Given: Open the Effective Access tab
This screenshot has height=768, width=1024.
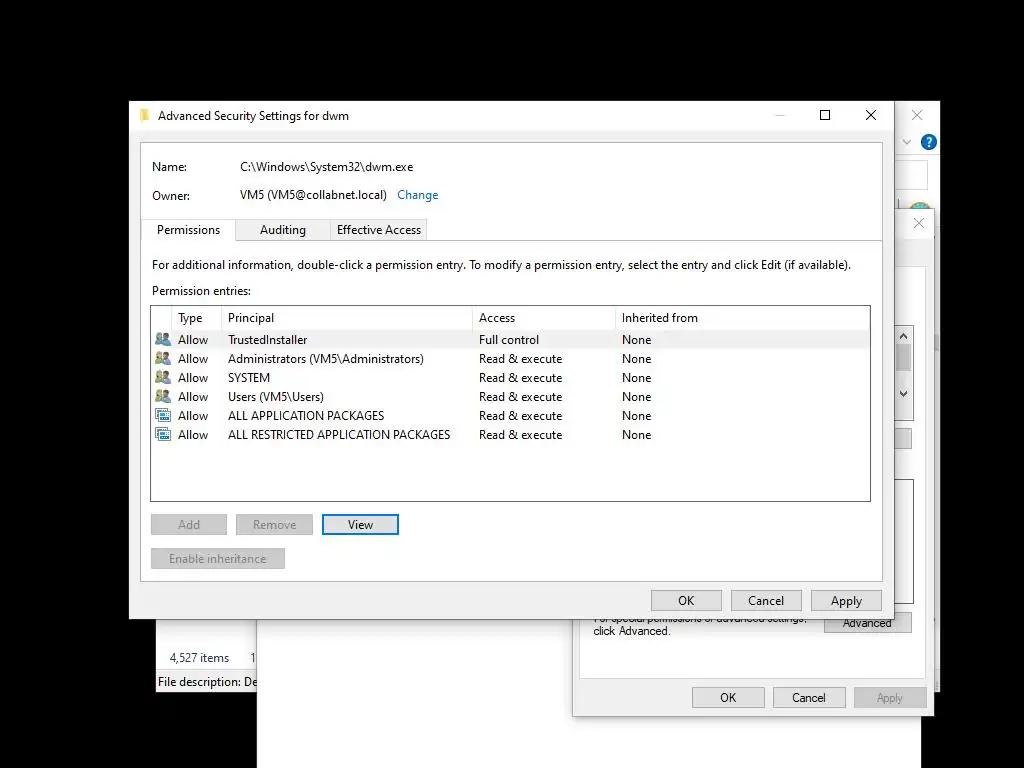Looking at the screenshot, I should [x=379, y=230].
